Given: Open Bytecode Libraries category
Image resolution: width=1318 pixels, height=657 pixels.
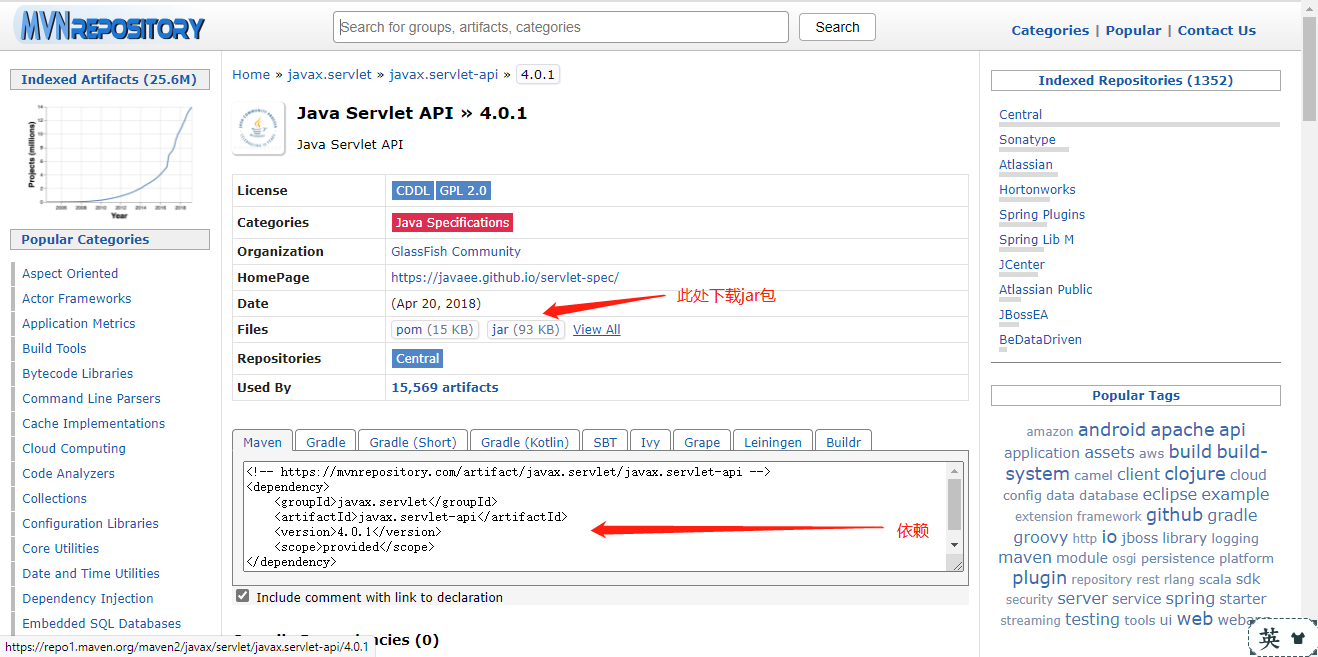Looking at the screenshot, I should (78, 373).
